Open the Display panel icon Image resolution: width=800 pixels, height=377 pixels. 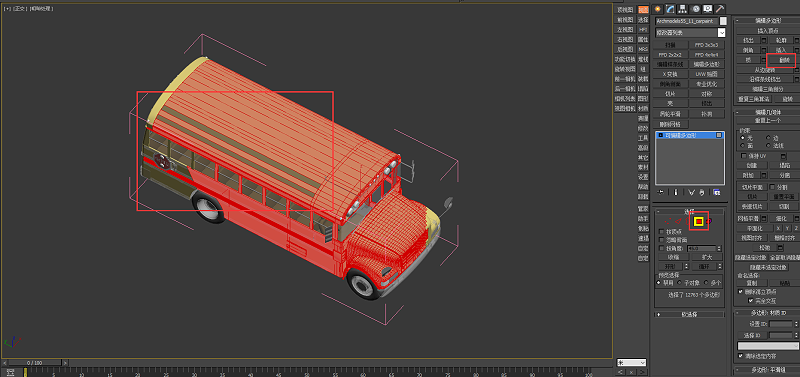708,9
